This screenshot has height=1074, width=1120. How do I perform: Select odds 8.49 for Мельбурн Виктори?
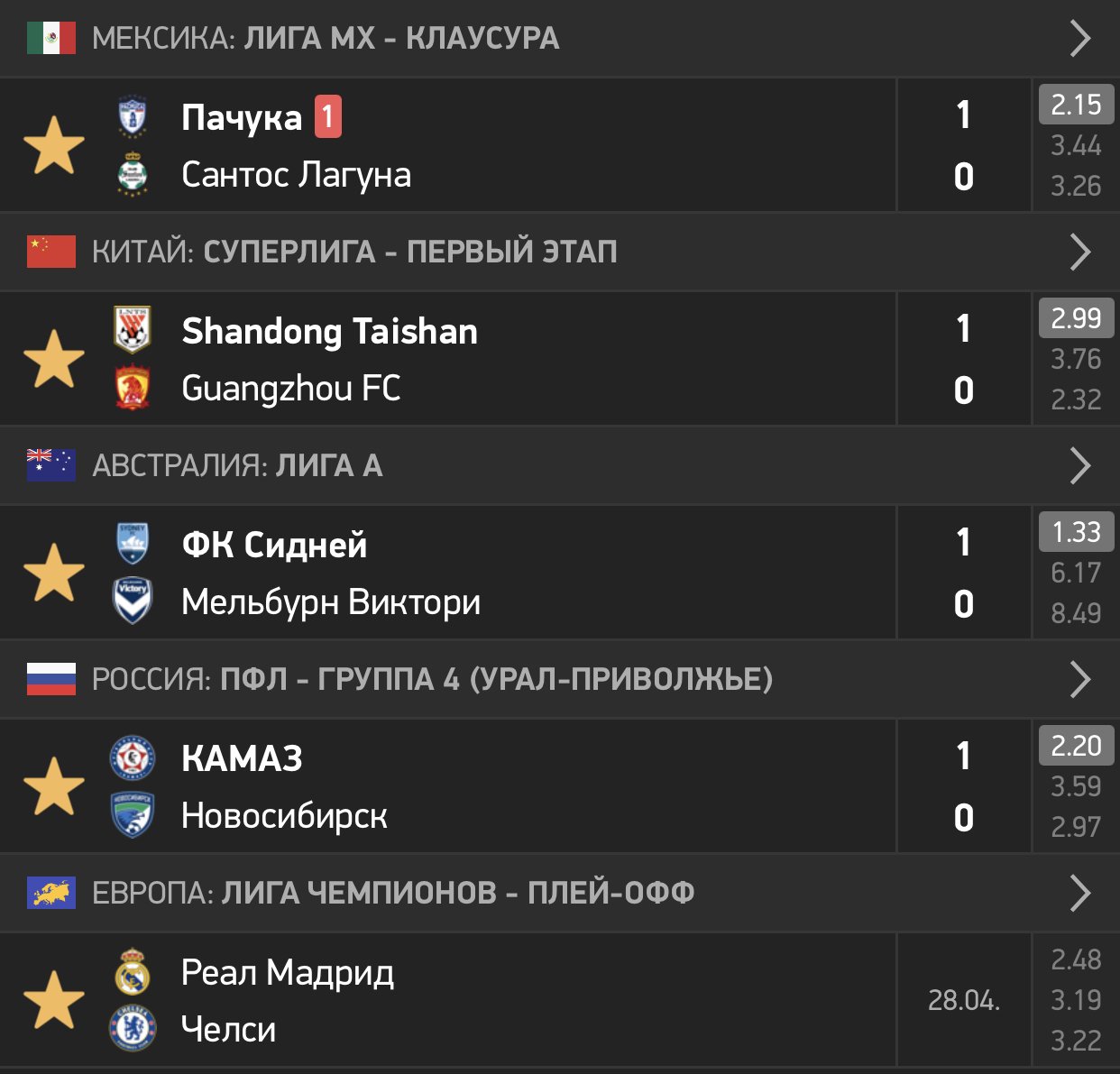click(1076, 613)
